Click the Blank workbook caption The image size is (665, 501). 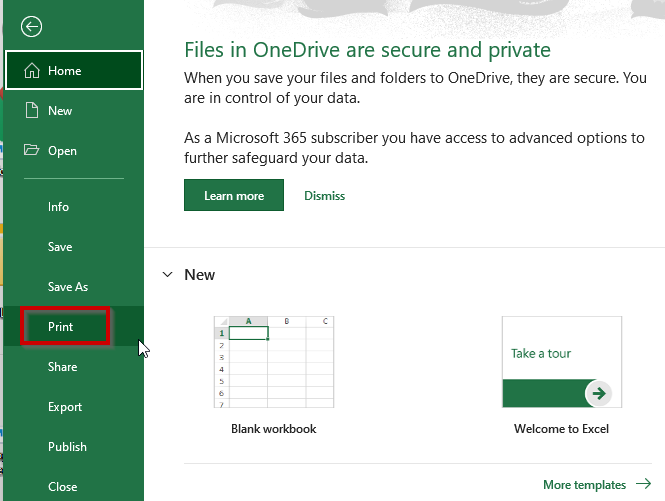[x=274, y=429]
